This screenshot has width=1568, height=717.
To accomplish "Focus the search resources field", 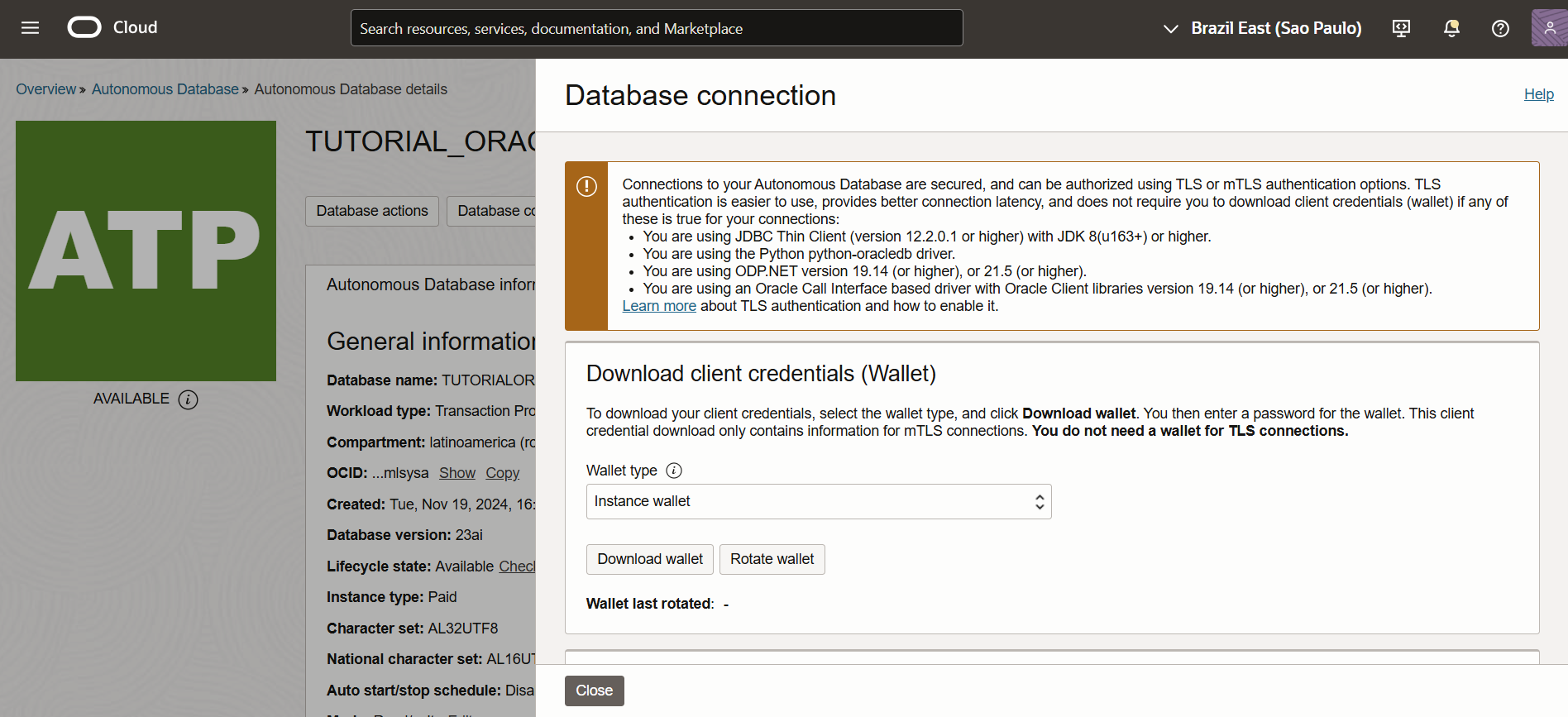I will [657, 28].
